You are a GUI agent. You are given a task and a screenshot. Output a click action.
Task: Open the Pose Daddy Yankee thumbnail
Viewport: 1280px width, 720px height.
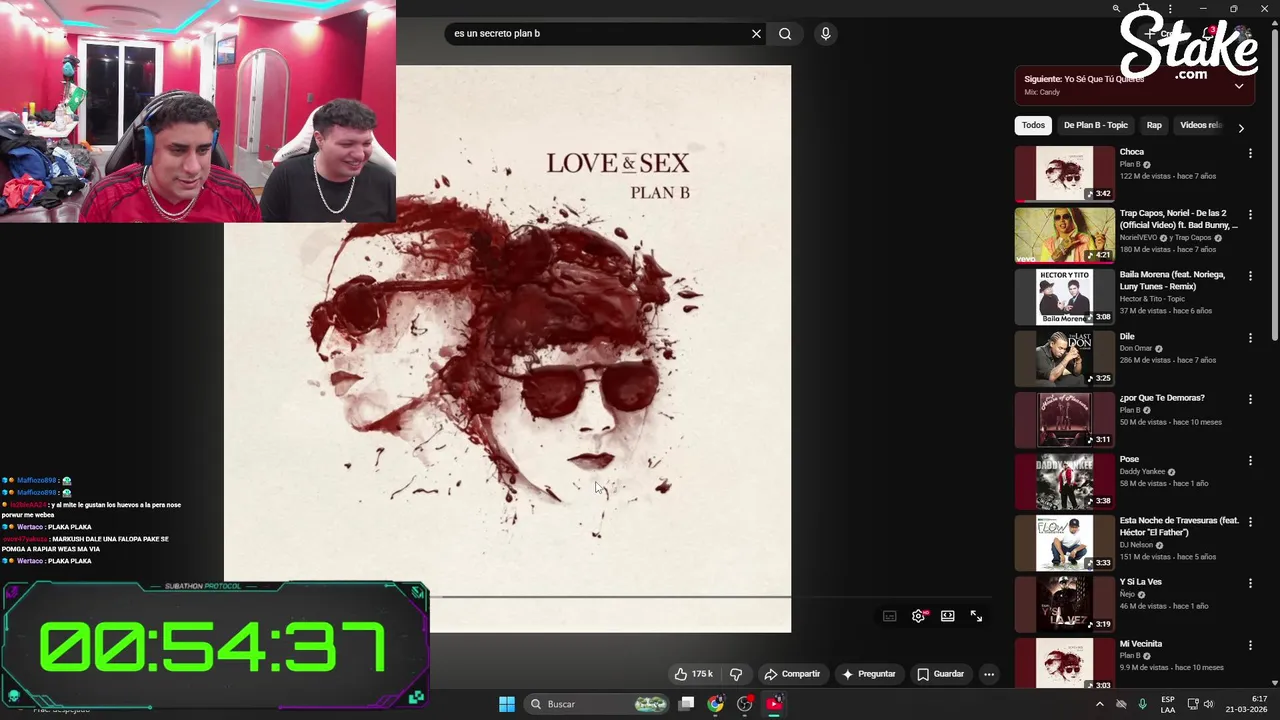1064,481
